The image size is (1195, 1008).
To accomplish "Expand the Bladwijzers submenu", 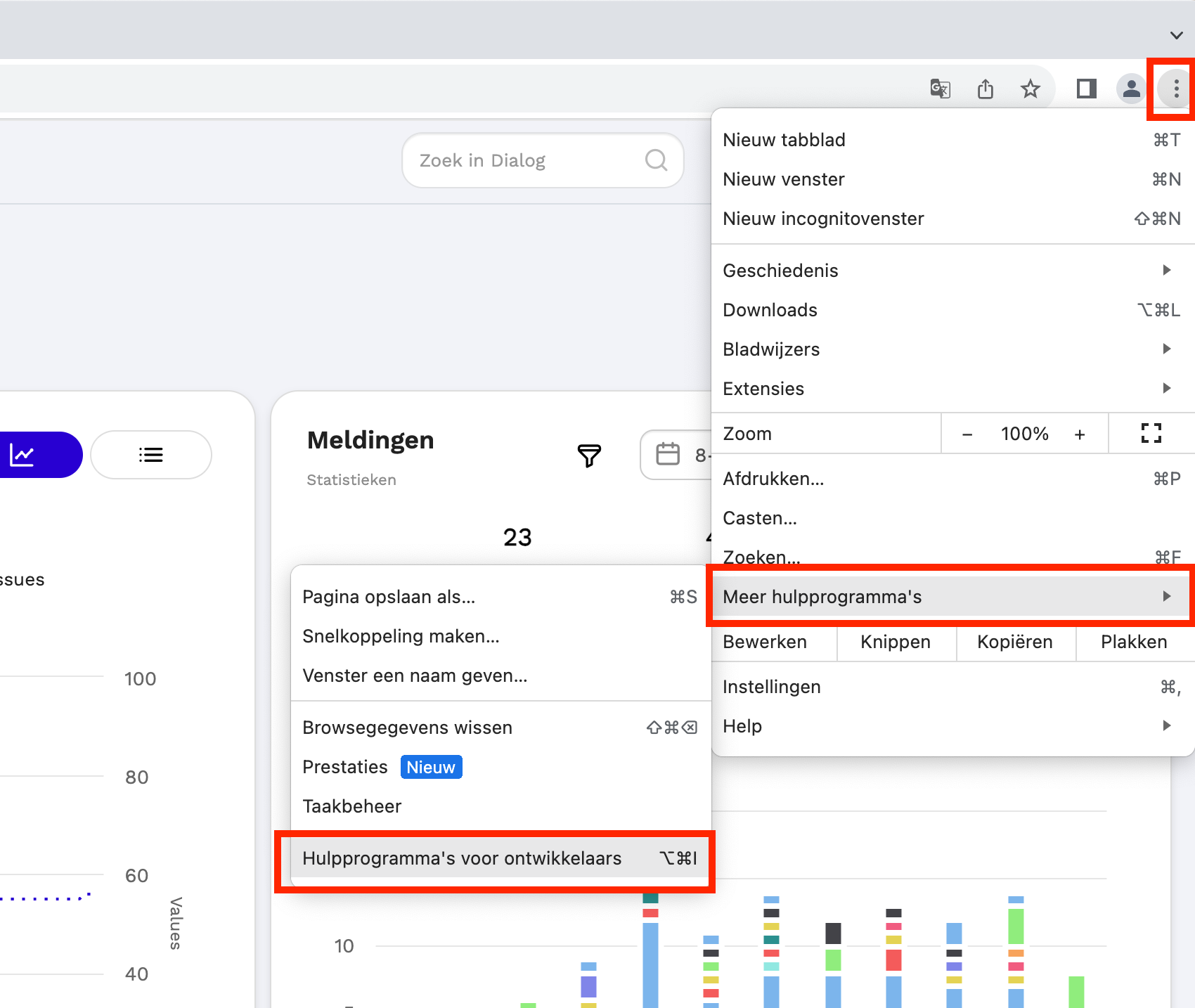I will (952, 349).
